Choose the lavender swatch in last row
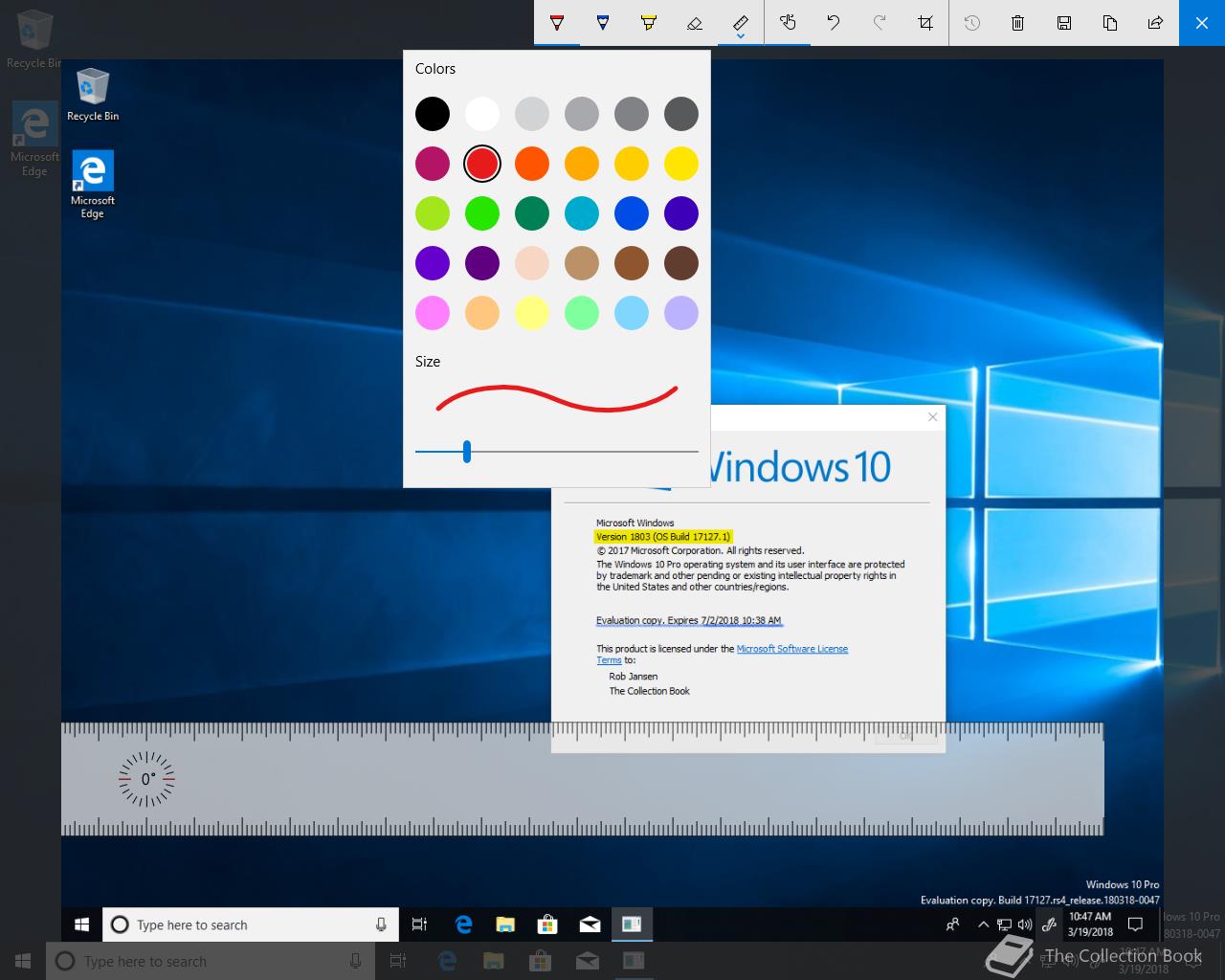1225x980 pixels. click(681, 313)
